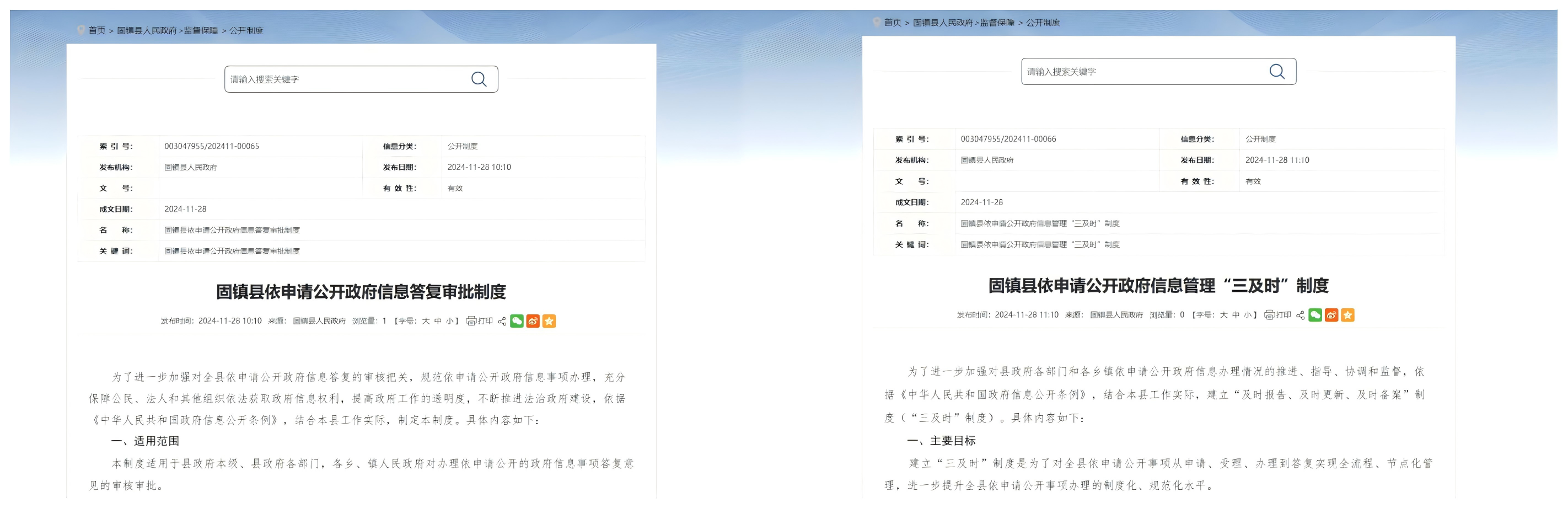Screen dimensions: 1568x508
Task: Click 打印 text on 答复审批制度 page
Action: coord(485,321)
